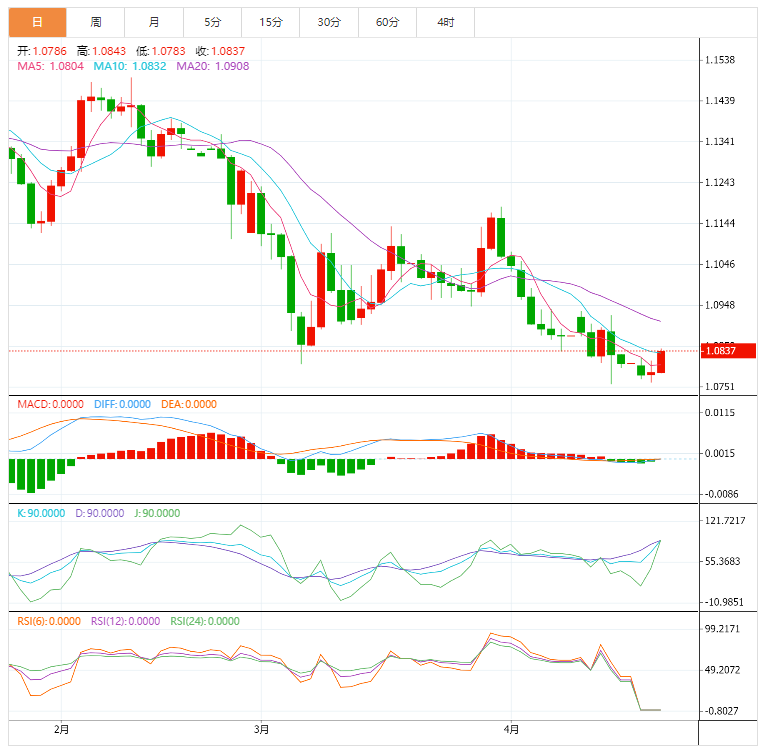This screenshot has height=754, width=765.
Task: Open the 4时 timeframe tab
Action: coord(445,22)
